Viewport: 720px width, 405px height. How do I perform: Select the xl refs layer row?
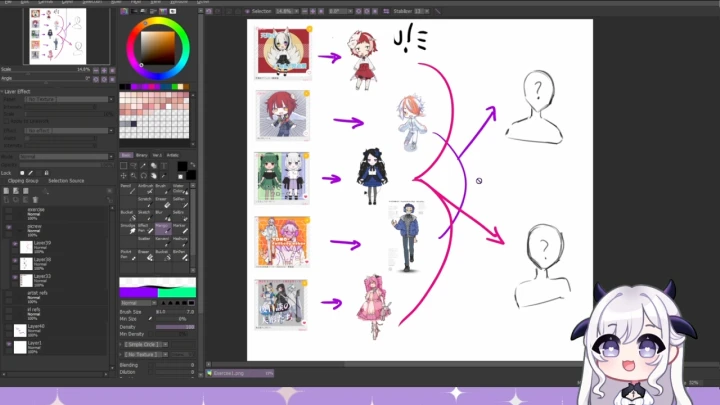(59, 314)
